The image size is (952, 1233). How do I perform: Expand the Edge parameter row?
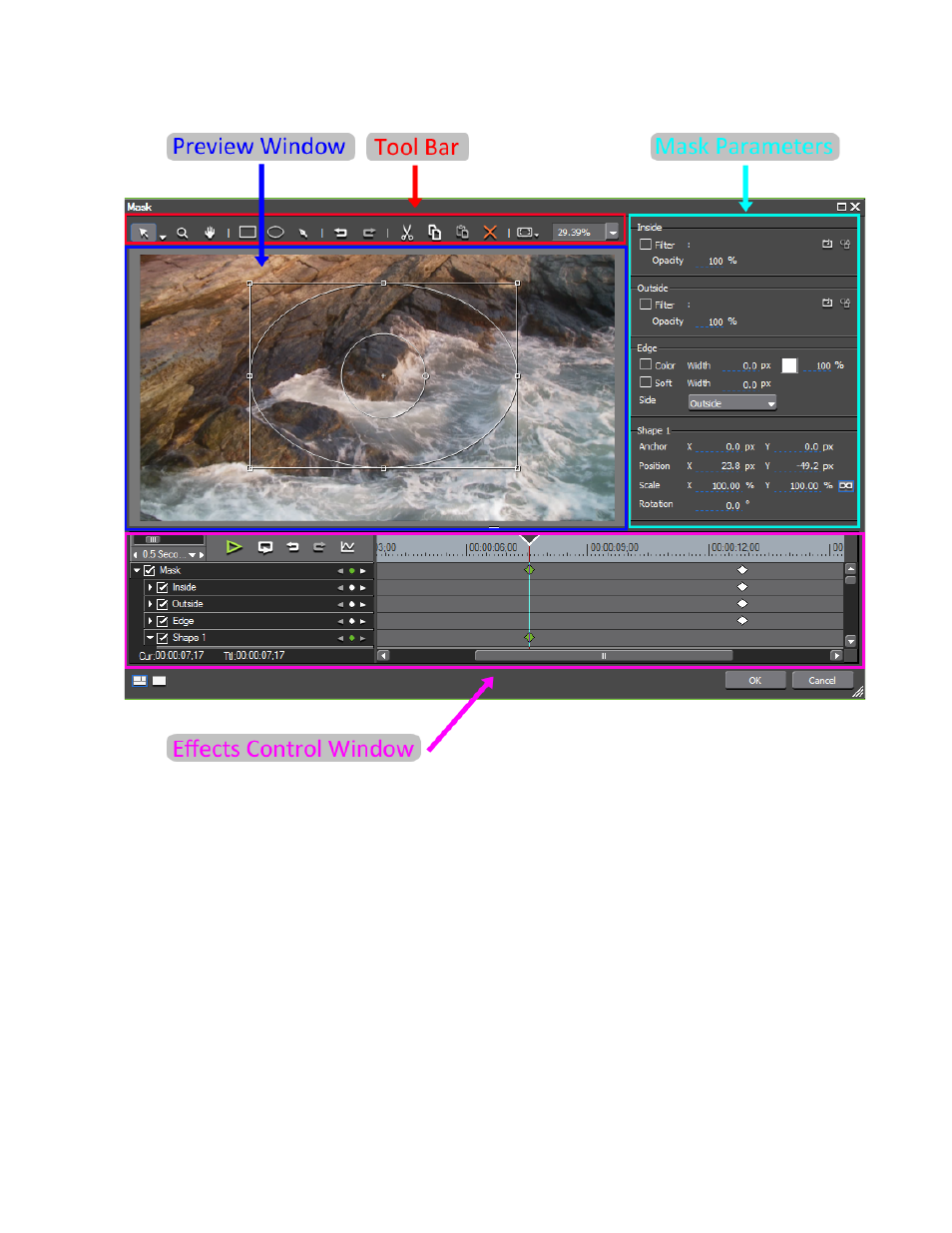coord(150,621)
